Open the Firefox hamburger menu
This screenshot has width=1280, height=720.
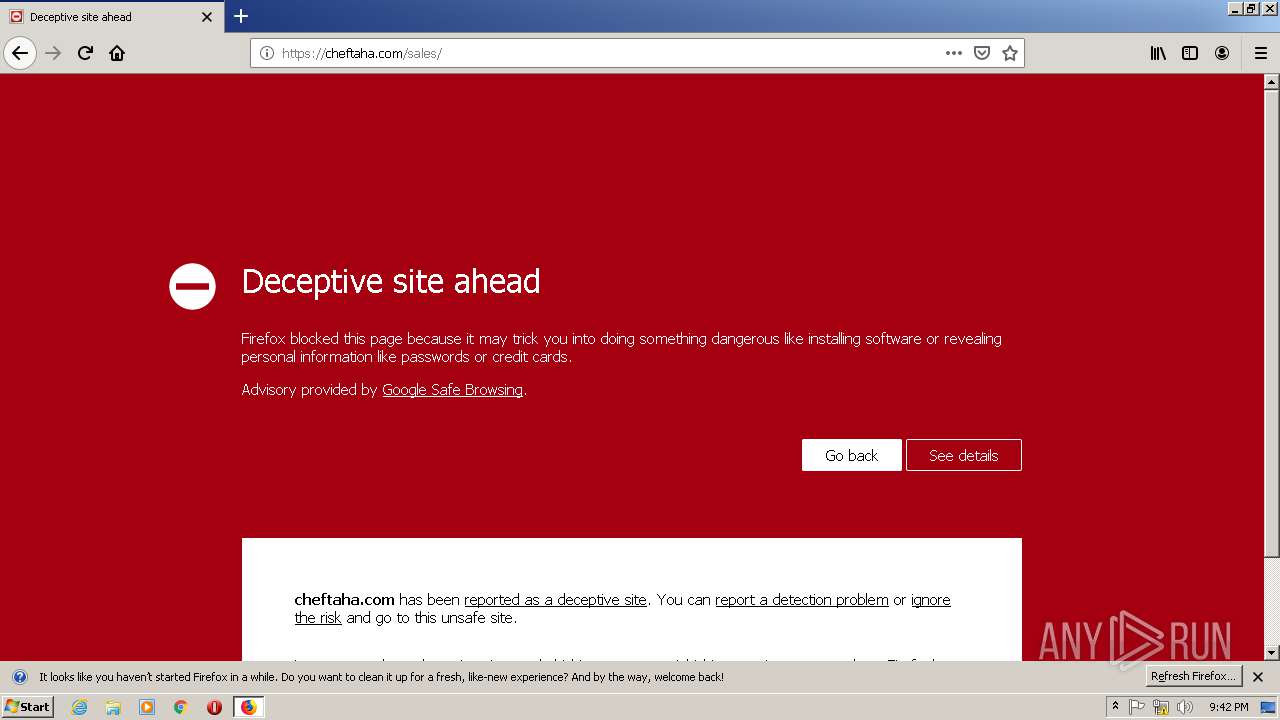tap(1261, 53)
